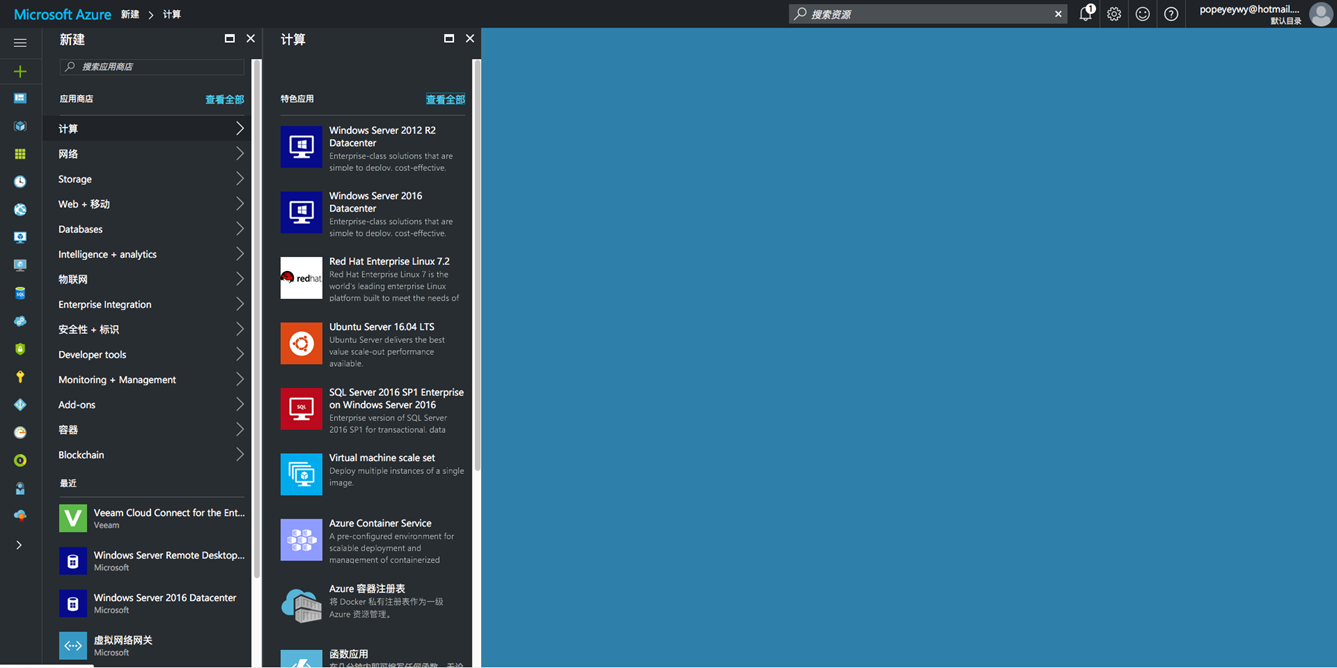Open the Dashboard icon in the sidebar
This screenshot has height=668, width=1337.
[x=20, y=98]
